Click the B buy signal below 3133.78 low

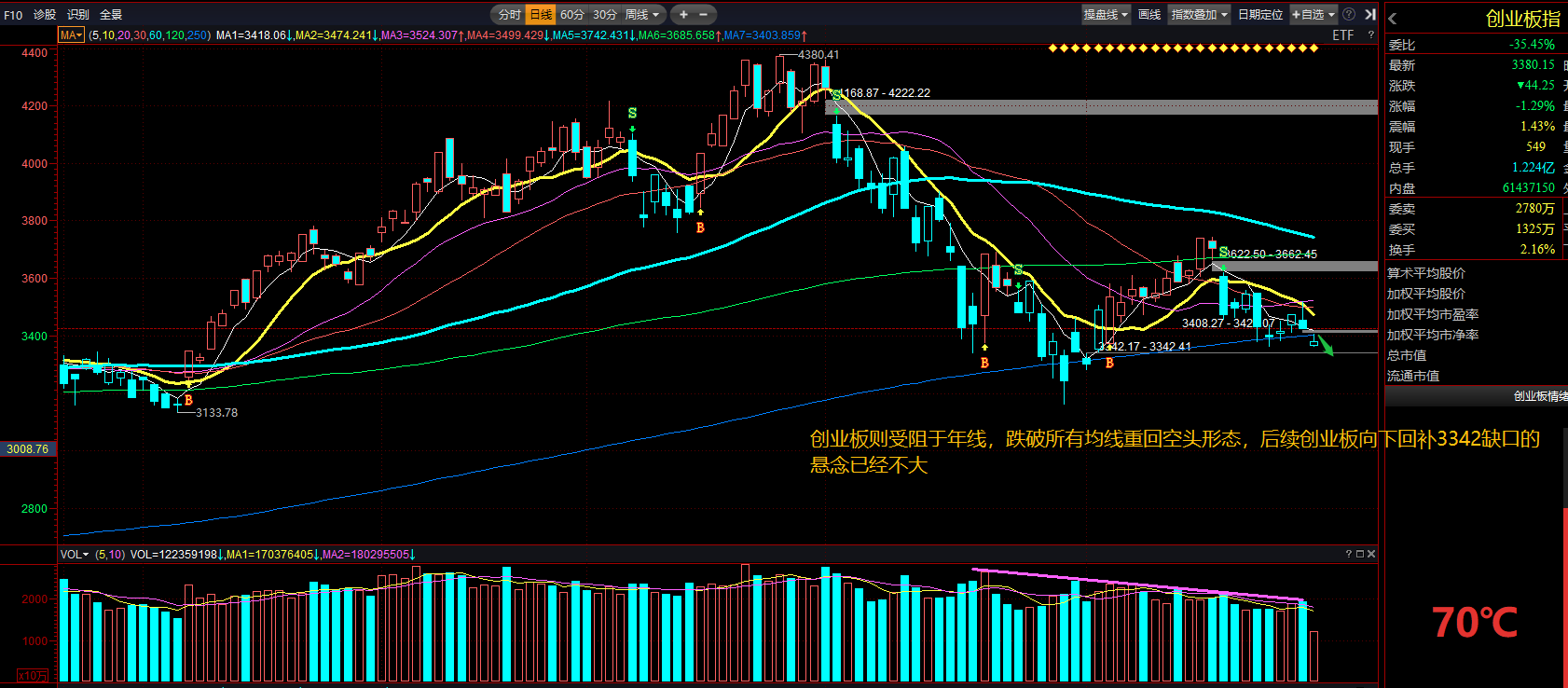point(188,401)
